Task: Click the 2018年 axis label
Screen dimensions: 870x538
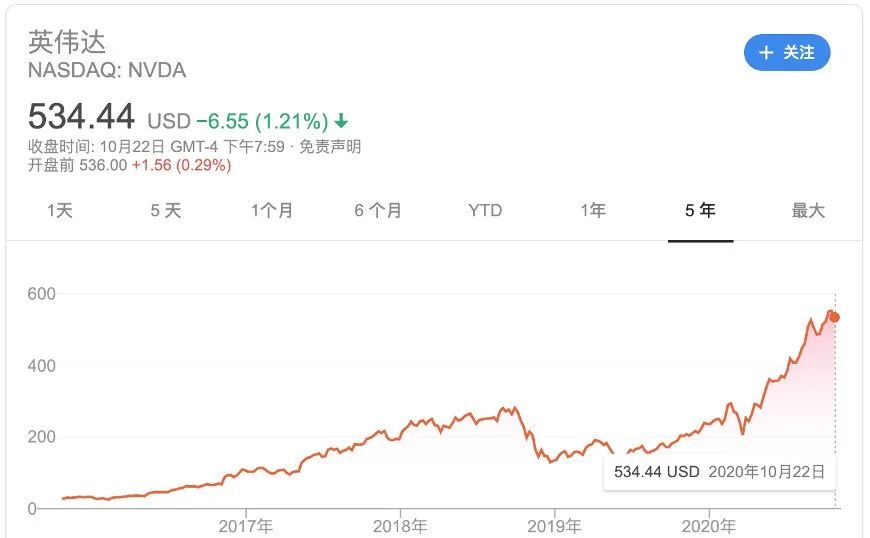Action: tap(400, 526)
